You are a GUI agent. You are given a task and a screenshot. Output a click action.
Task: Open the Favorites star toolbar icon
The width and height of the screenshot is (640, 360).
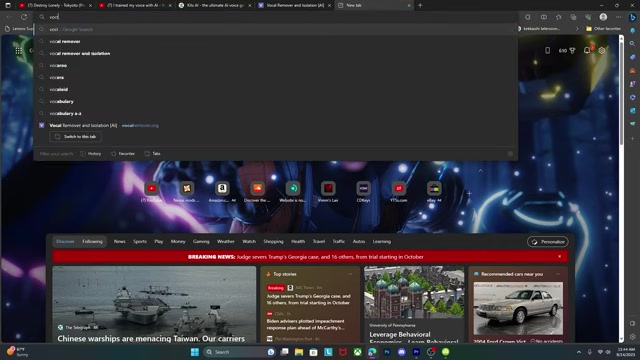tap(558, 17)
